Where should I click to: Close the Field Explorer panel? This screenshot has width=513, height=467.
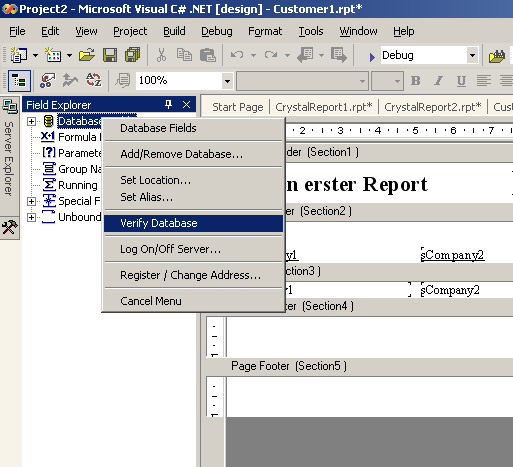point(186,105)
